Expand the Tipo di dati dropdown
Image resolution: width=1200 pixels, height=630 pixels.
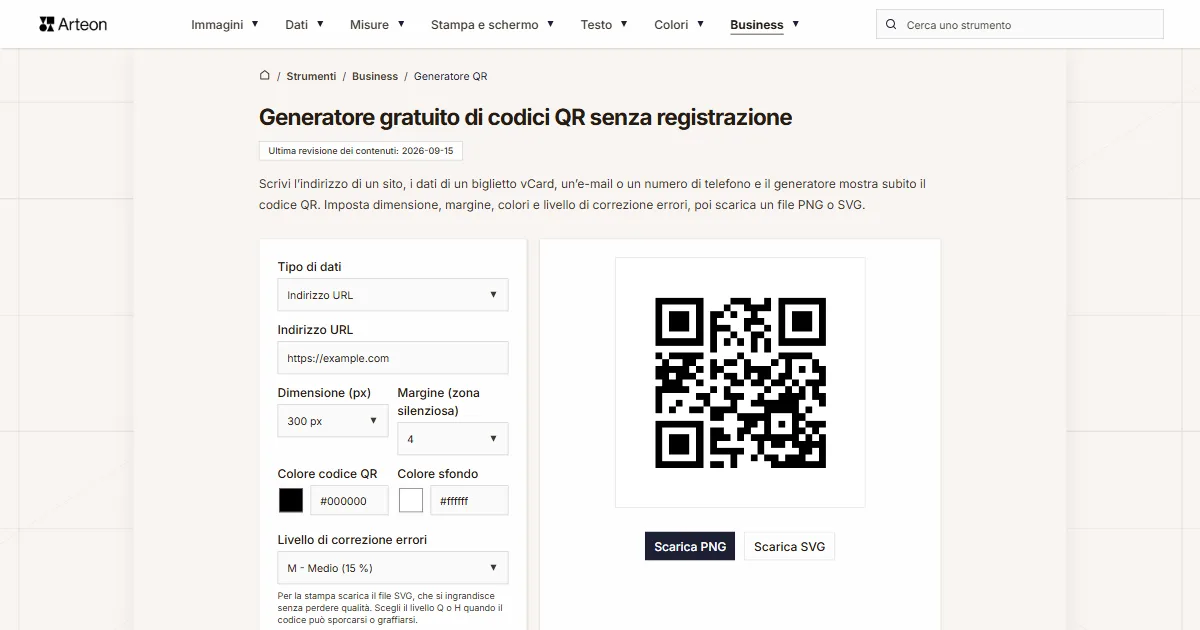point(393,295)
